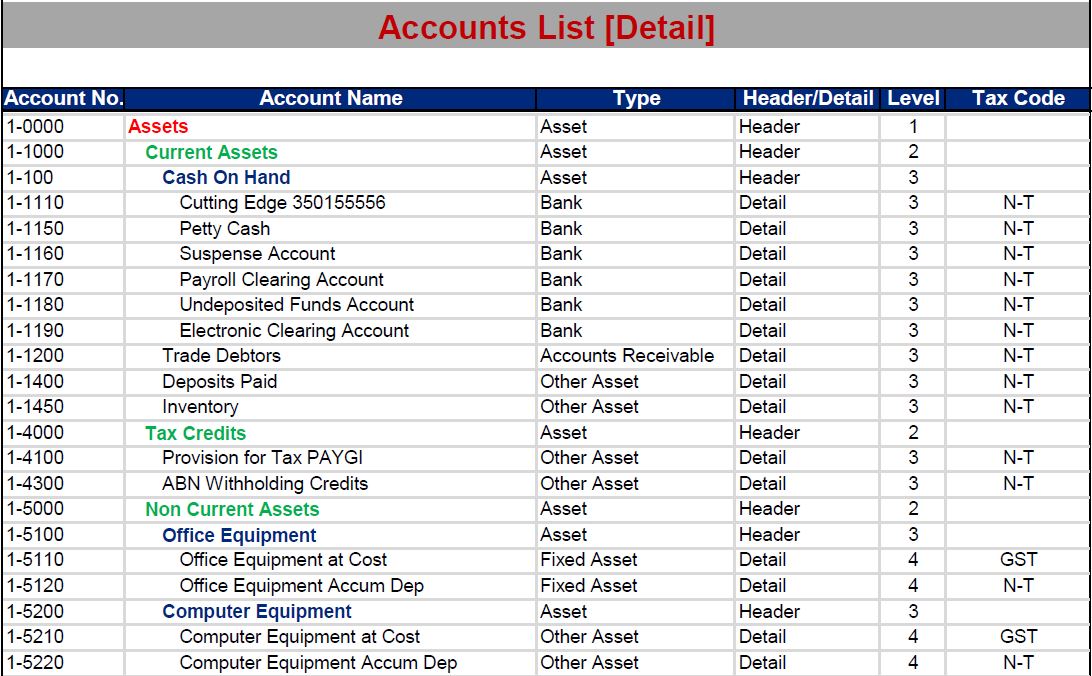
Task: Click the Cash On Hand account name
Action: [x=226, y=178]
